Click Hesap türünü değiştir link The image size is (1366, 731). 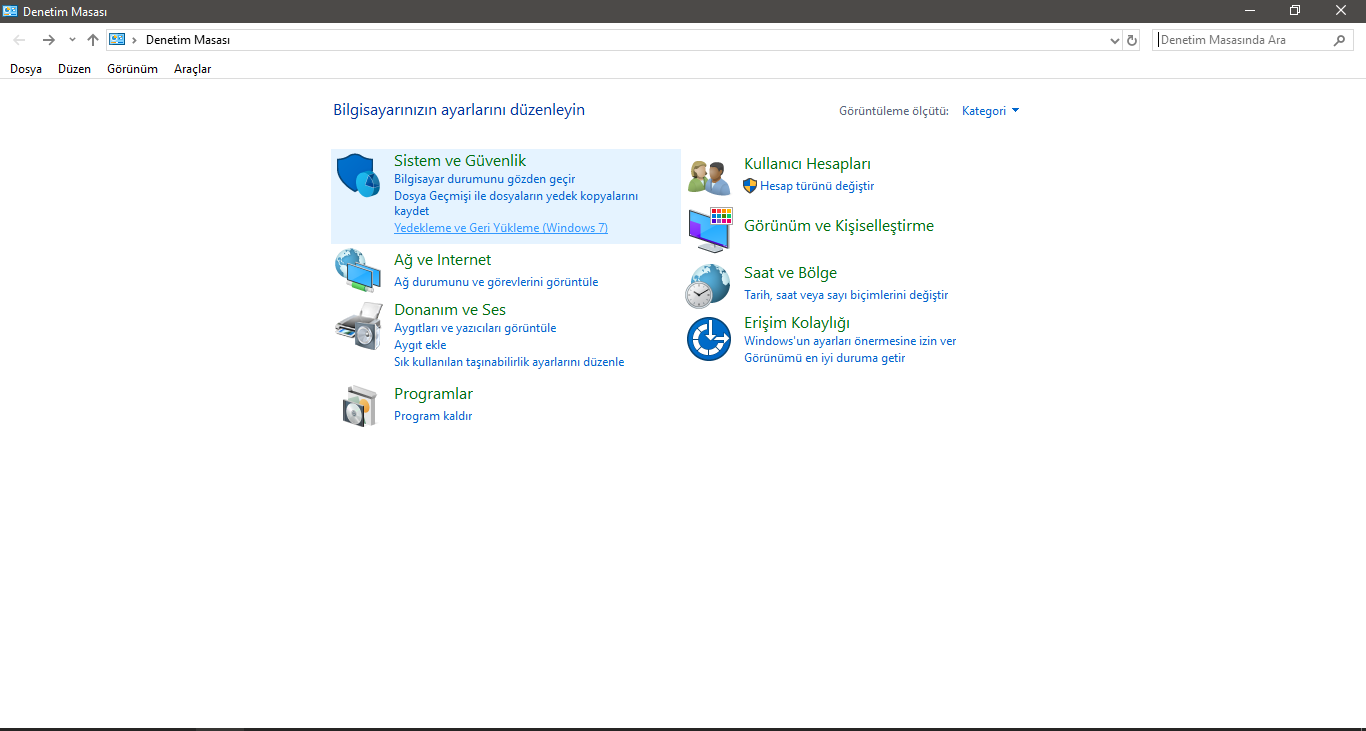point(817,186)
